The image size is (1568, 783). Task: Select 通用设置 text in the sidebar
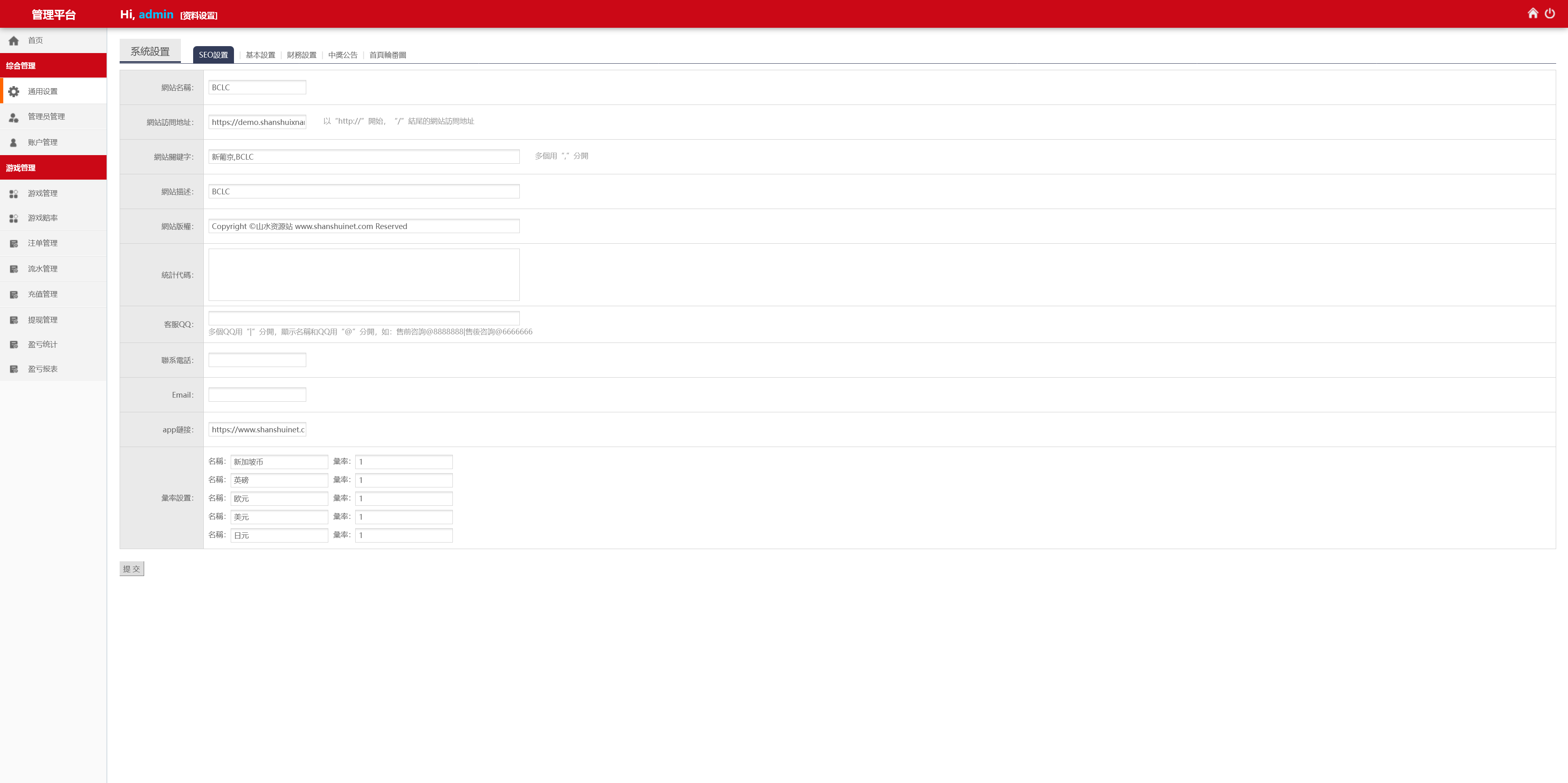(42, 91)
